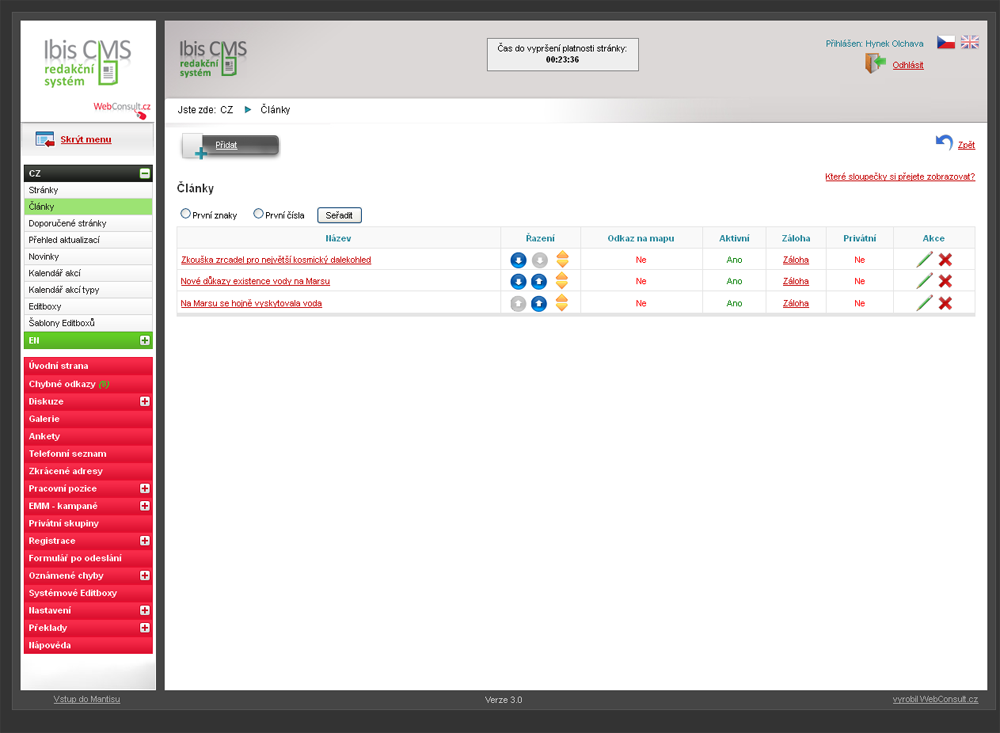Move 'Zkouška zrcadel' article down with blue arrow
The width and height of the screenshot is (1000, 733).
tap(518, 260)
